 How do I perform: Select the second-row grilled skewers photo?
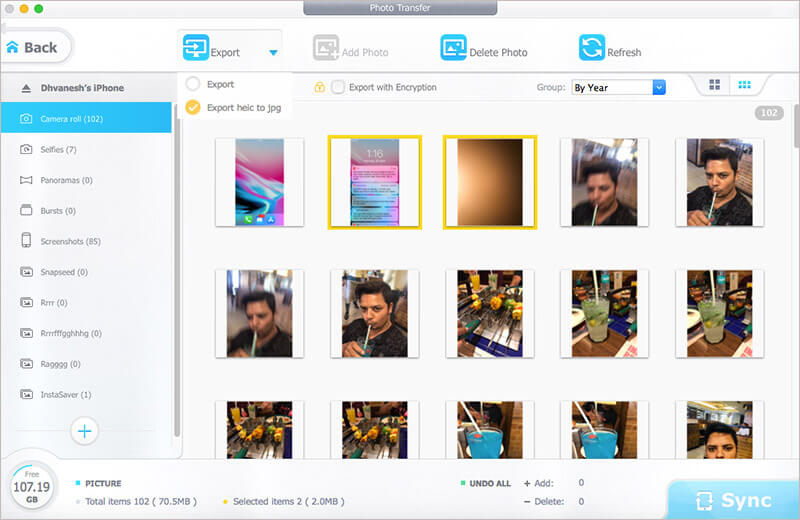pos(490,313)
